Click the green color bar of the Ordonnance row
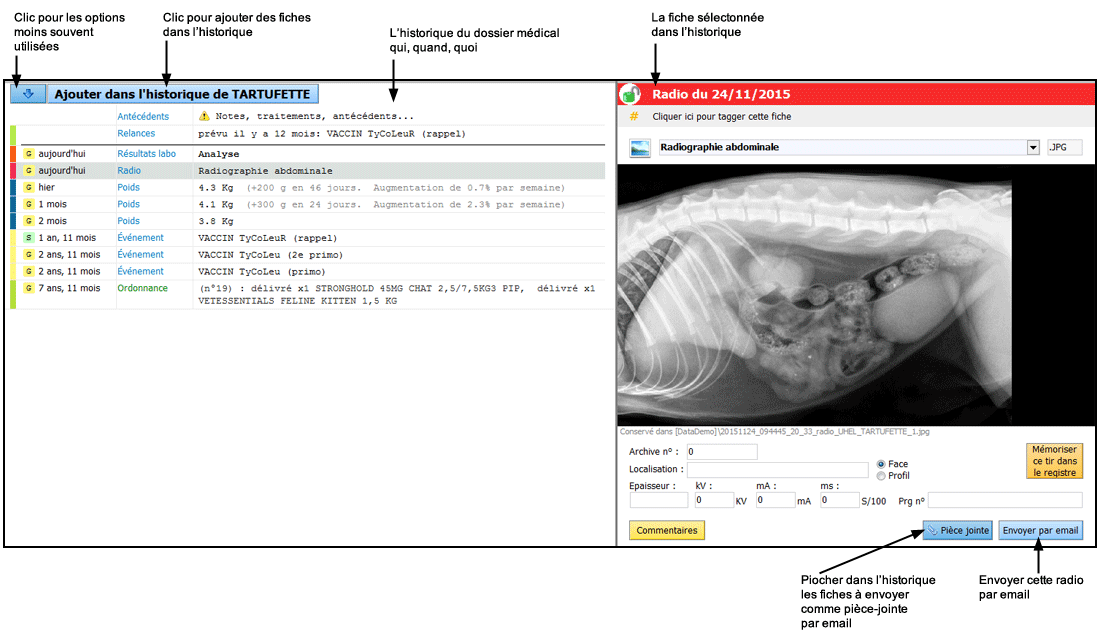Screen dimensions: 1100x639 click(13, 295)
